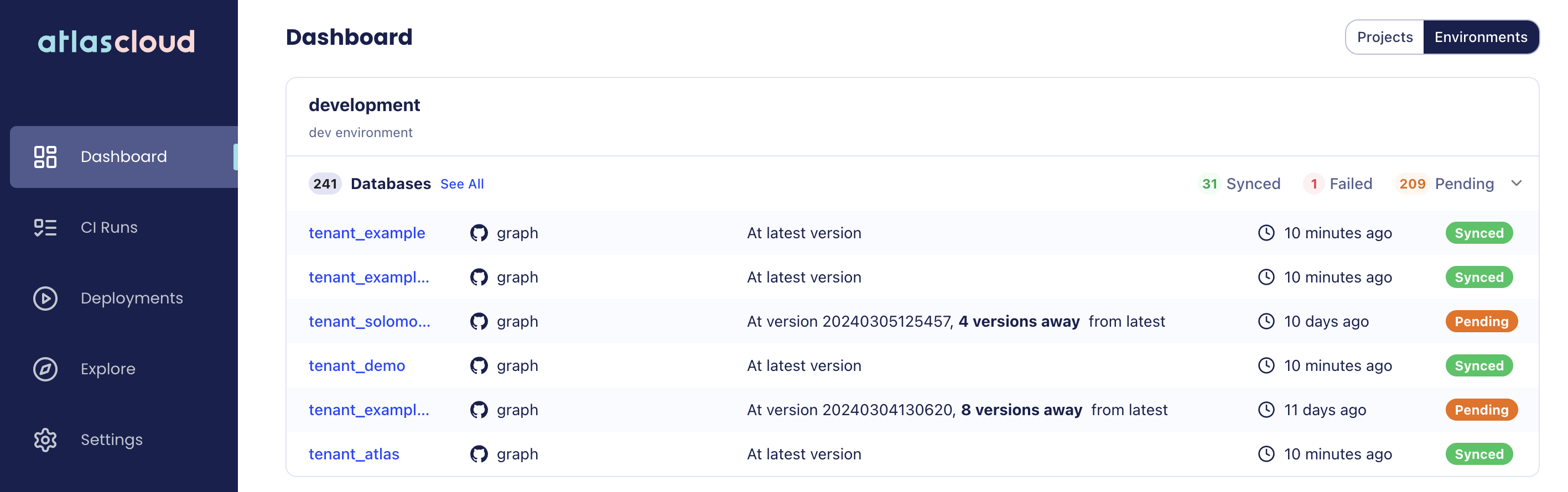Click the Dashboard grid icon in sidebar
Screen dimensions: 1568x492
[45, 157]
